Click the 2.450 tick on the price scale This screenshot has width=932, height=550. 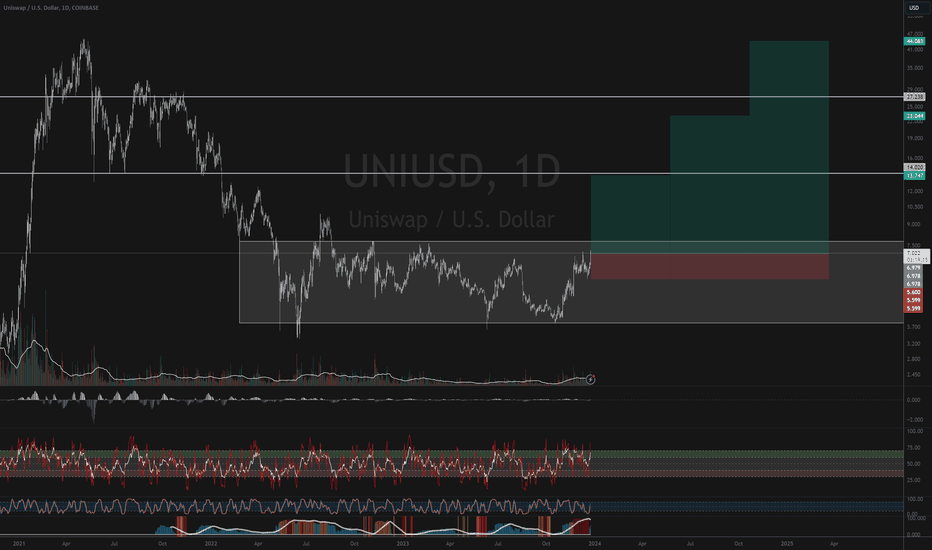click(914, 375)
